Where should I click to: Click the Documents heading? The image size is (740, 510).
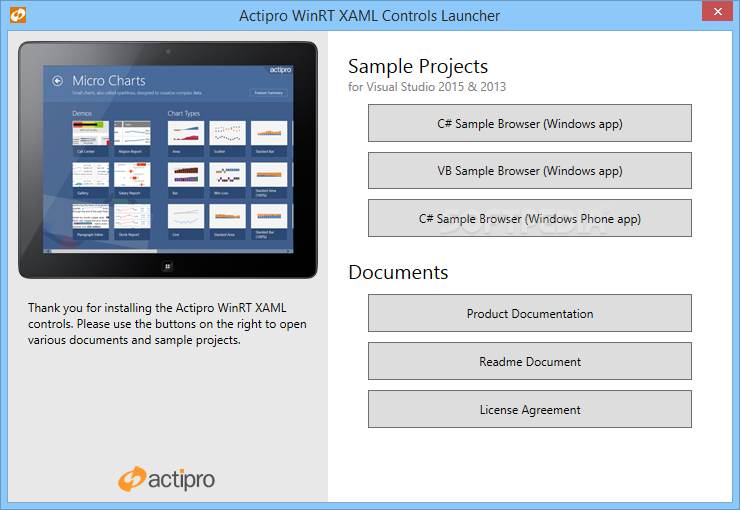(x=398, y=272)
